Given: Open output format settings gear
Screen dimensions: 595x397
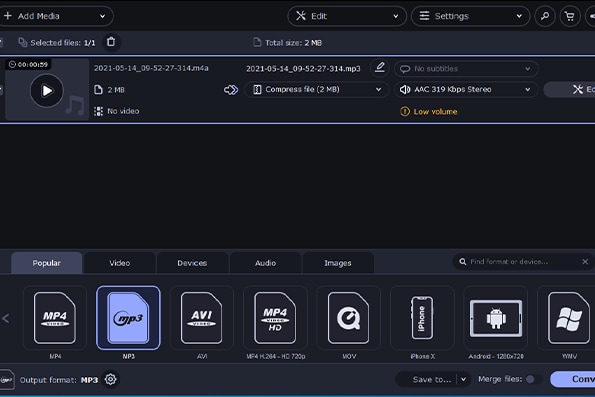Looking at the screenshot, I should click(x=110, y=379).
